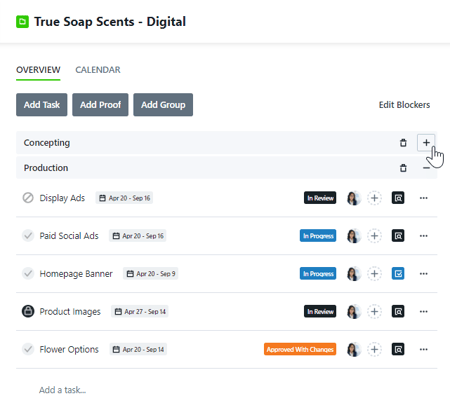Open the In Review status on Display Ads
The width and height of the screenshot is (450, 410).
[x=320, y=198]
